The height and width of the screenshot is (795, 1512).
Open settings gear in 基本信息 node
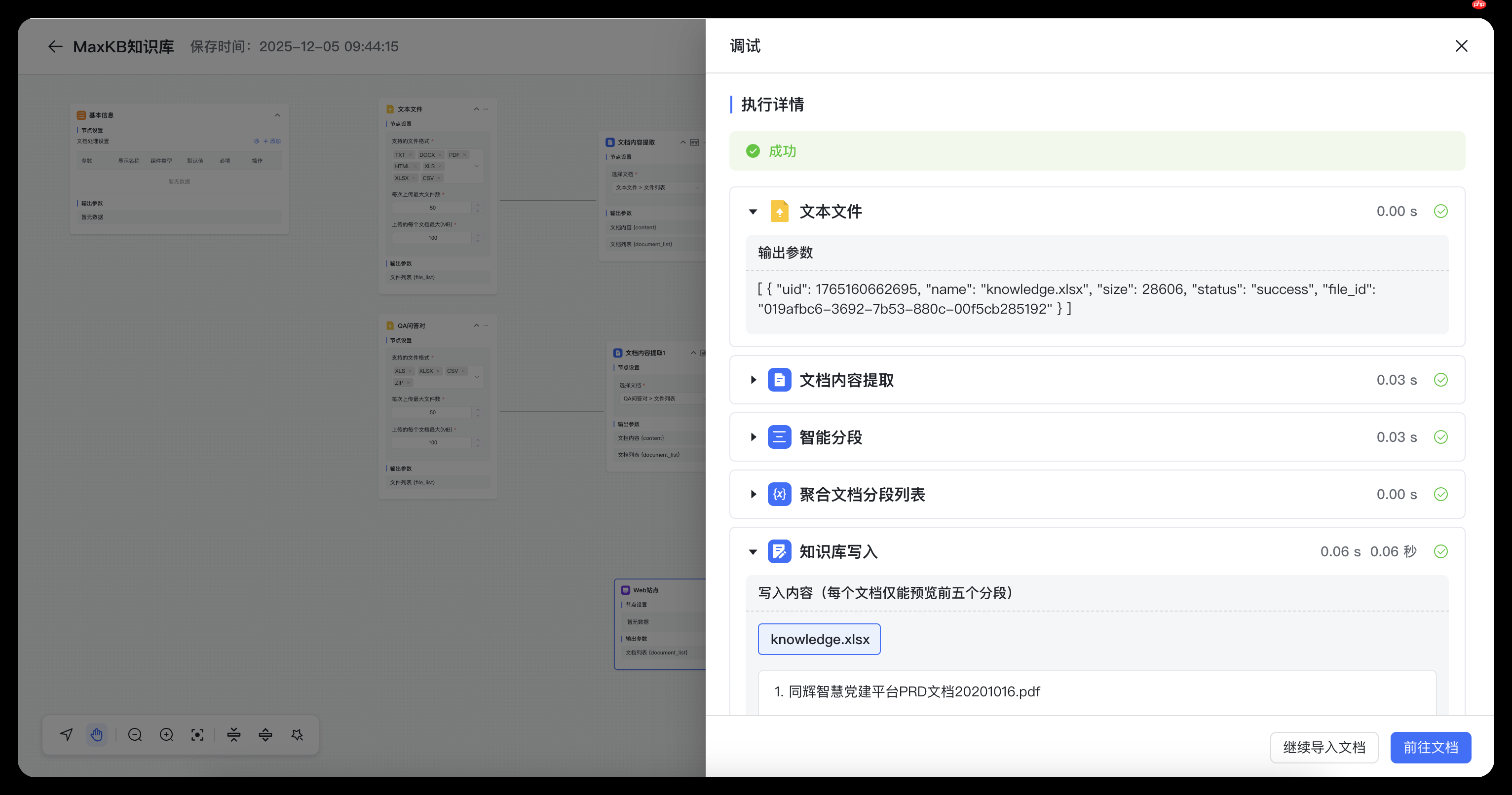[x=257, y=141]
